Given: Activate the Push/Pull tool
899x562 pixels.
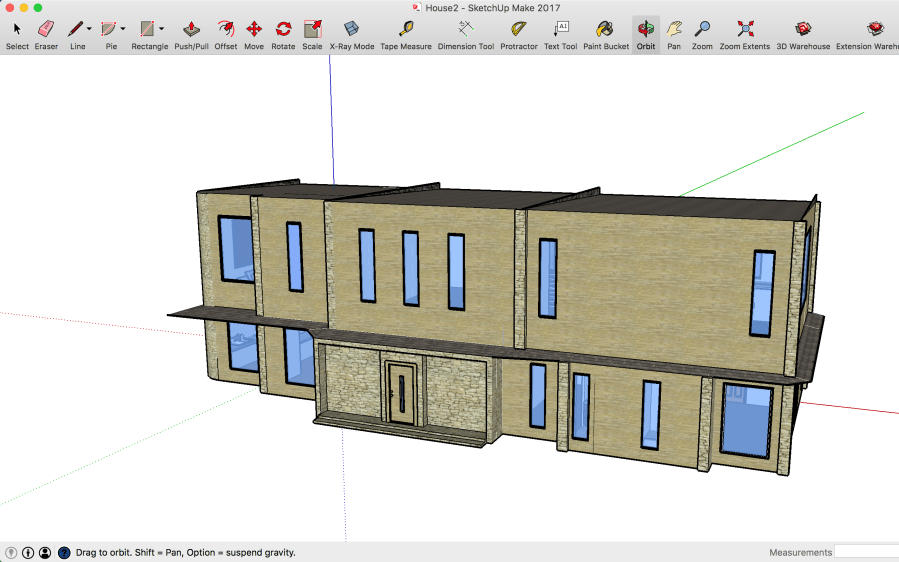Looking at the screenshot, I should pos(191,30).
